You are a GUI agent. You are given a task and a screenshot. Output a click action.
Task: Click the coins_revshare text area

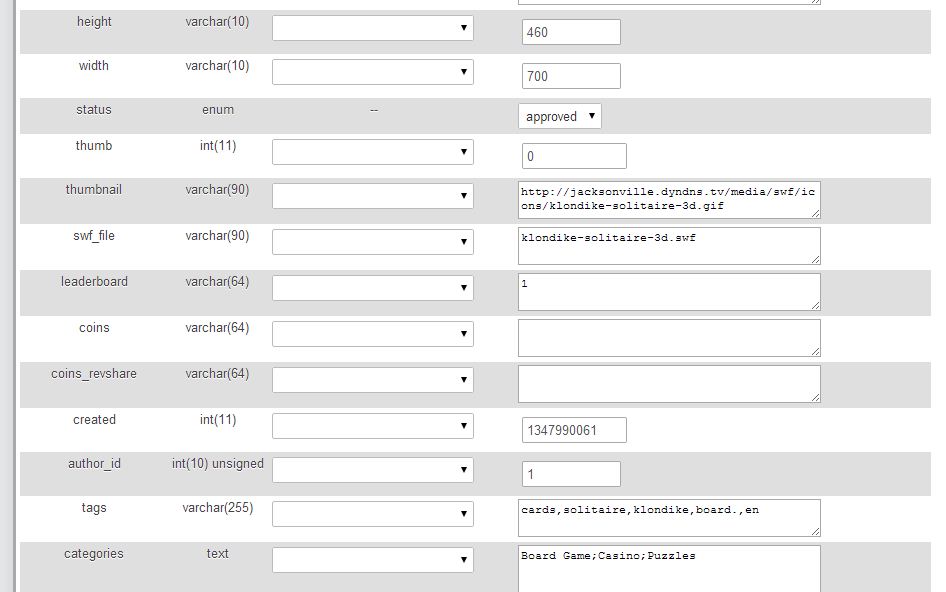[668, 383]
